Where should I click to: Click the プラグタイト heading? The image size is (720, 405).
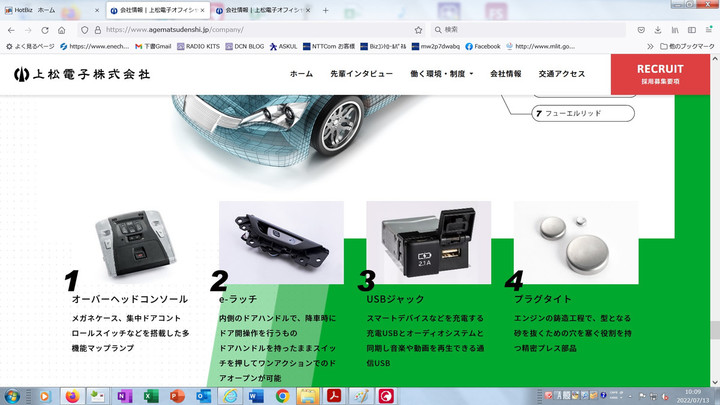click(543, 299)
